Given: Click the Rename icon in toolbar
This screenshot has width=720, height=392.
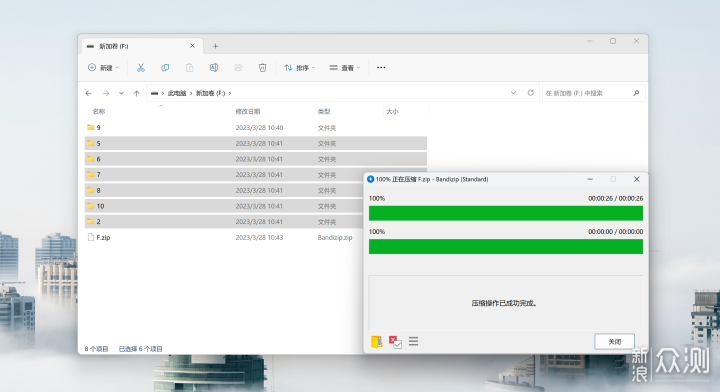Looking at the screenshot, I should 214,67.
